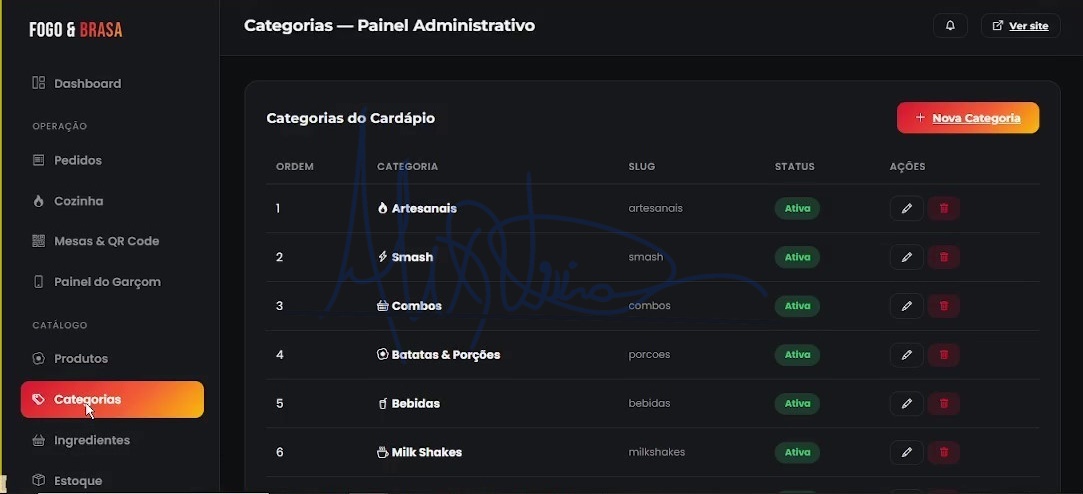The height and width of the screenshot is (494, 1083).
Task: Delete the Smash category with trash icon
Action: (943, 257)
